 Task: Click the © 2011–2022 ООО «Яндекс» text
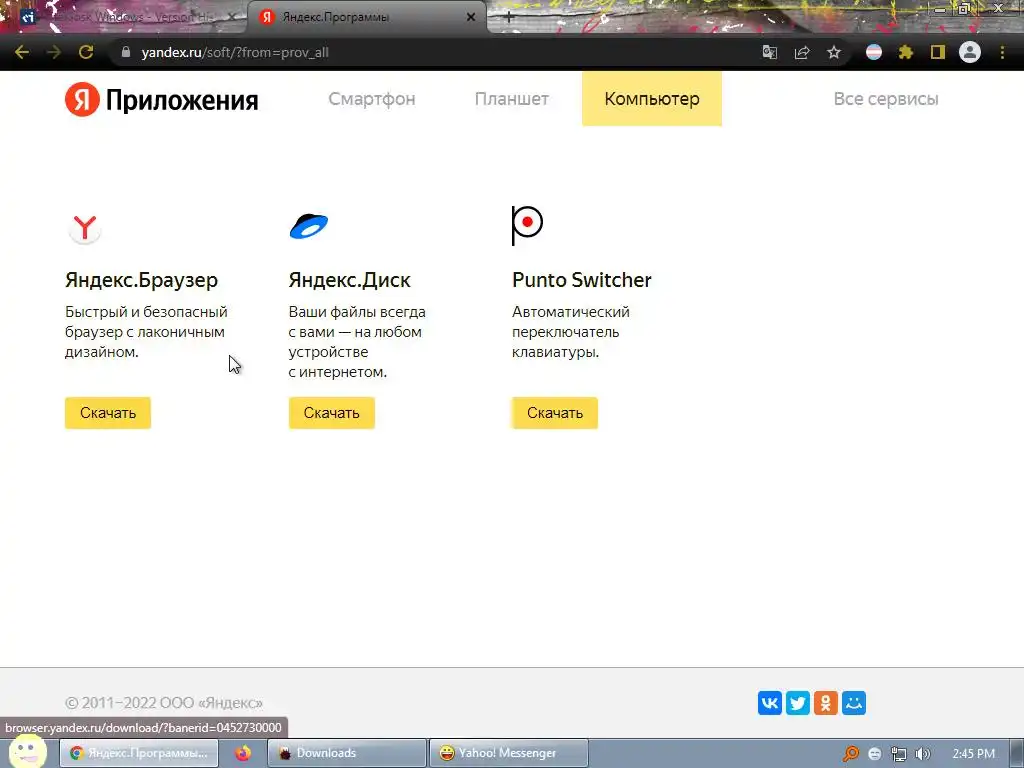[x=164, y=703]
